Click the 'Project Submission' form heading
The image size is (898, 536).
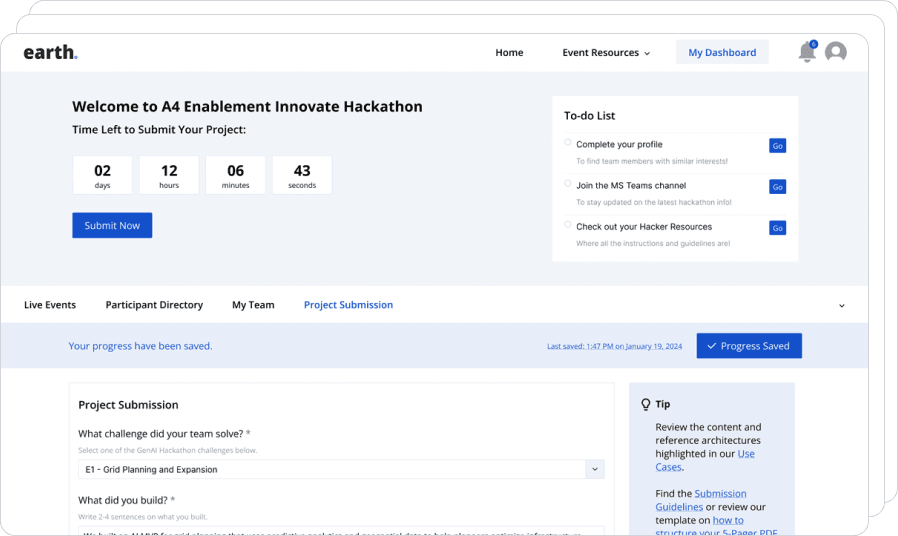tap(128, 405)
